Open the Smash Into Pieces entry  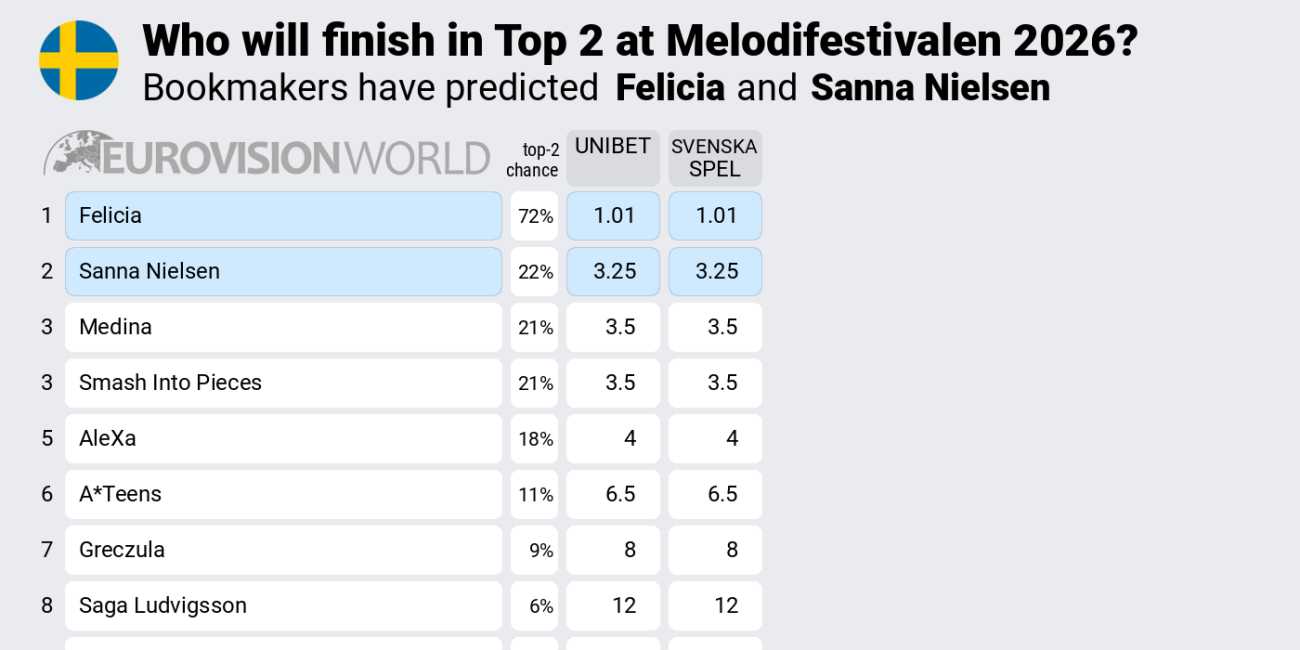click(283, 383)
